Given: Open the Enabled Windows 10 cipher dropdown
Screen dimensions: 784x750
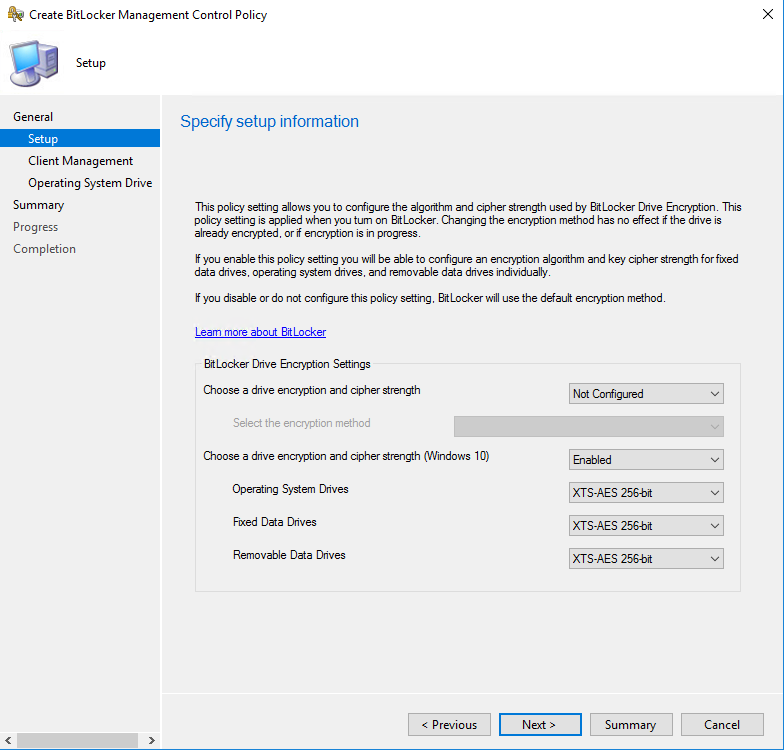Looking at the screenshot, I should (x=646, y=460).
